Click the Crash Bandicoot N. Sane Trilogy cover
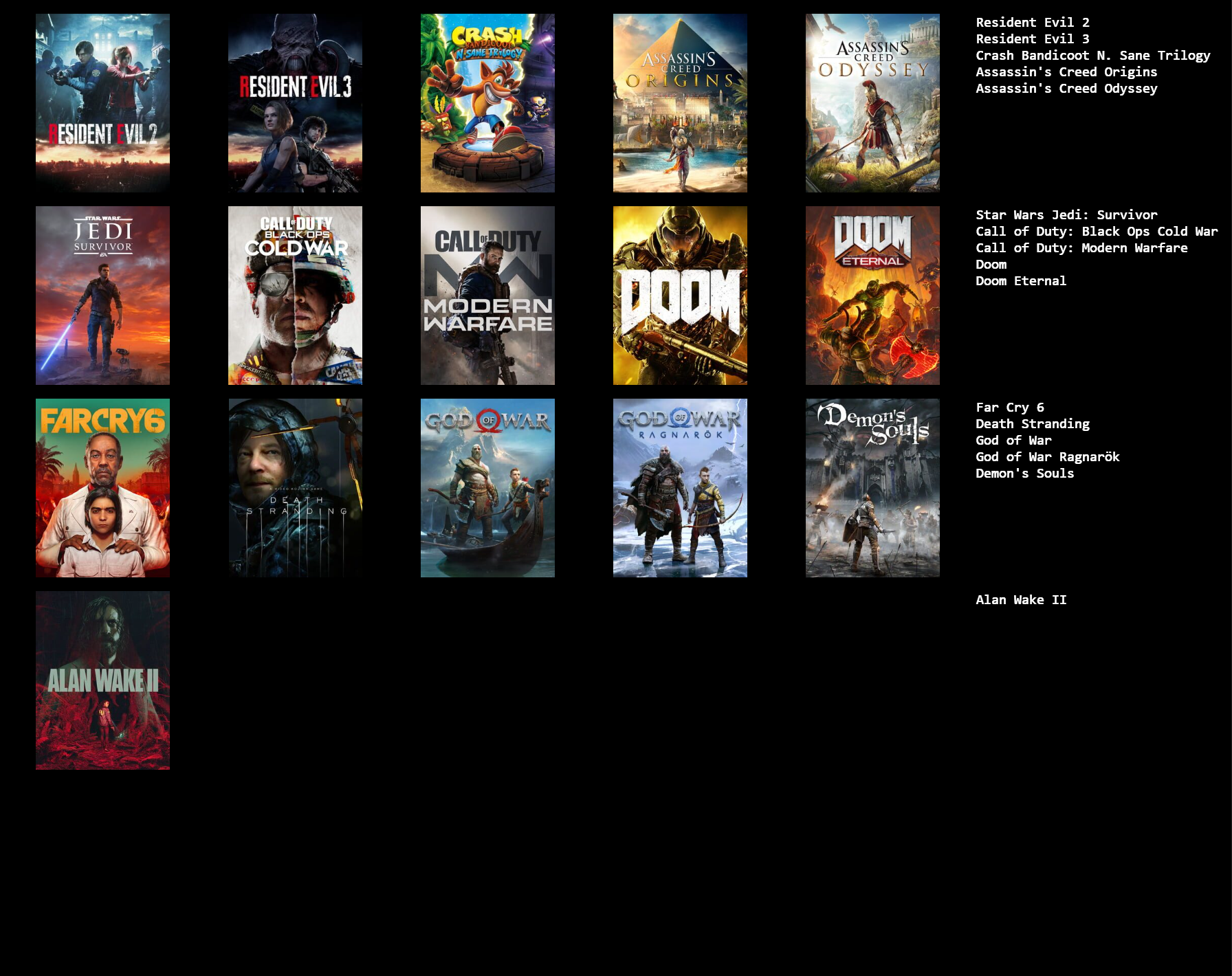 point(487,103)
